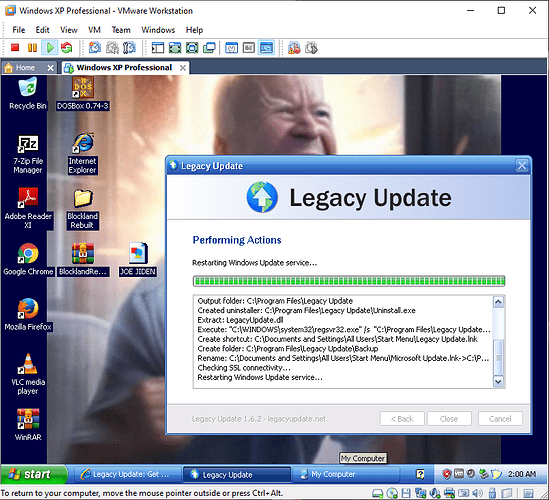Open the Windows menu
Image resolution: width=549 pixels, height=500 pixels.
[158, 30]
